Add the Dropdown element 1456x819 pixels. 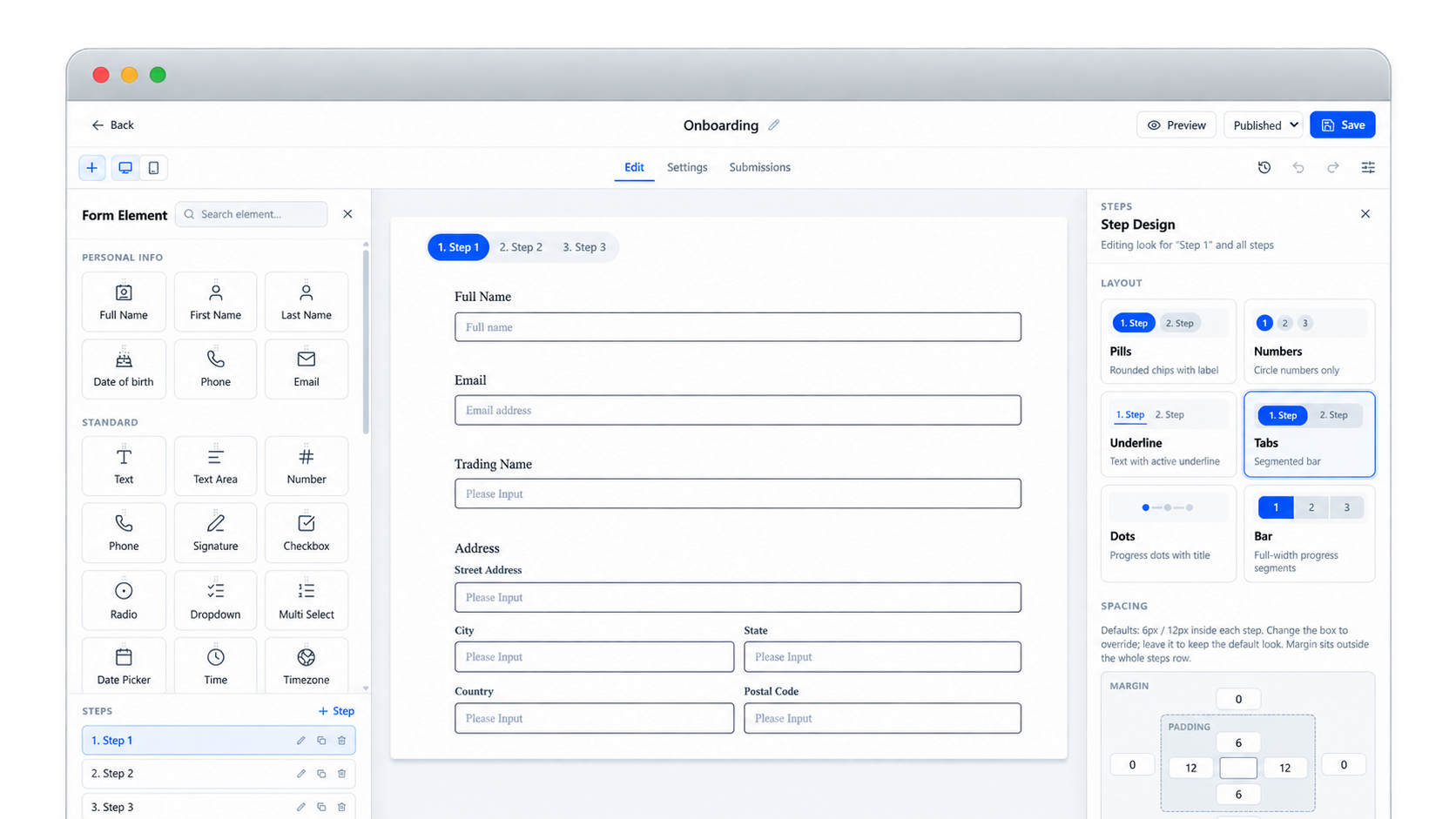coord(215,601)
